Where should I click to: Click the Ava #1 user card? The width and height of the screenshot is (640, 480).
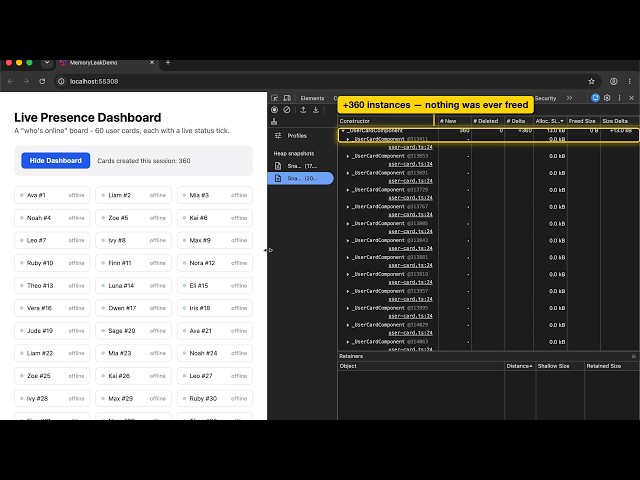pos(52,195)
